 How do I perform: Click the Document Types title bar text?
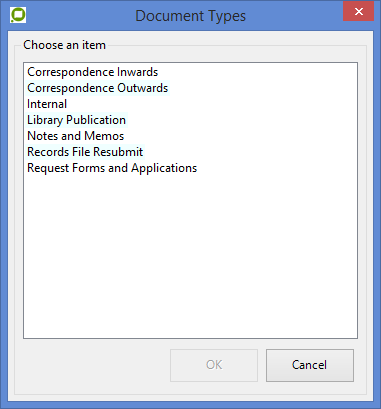[x=190, y=16]
